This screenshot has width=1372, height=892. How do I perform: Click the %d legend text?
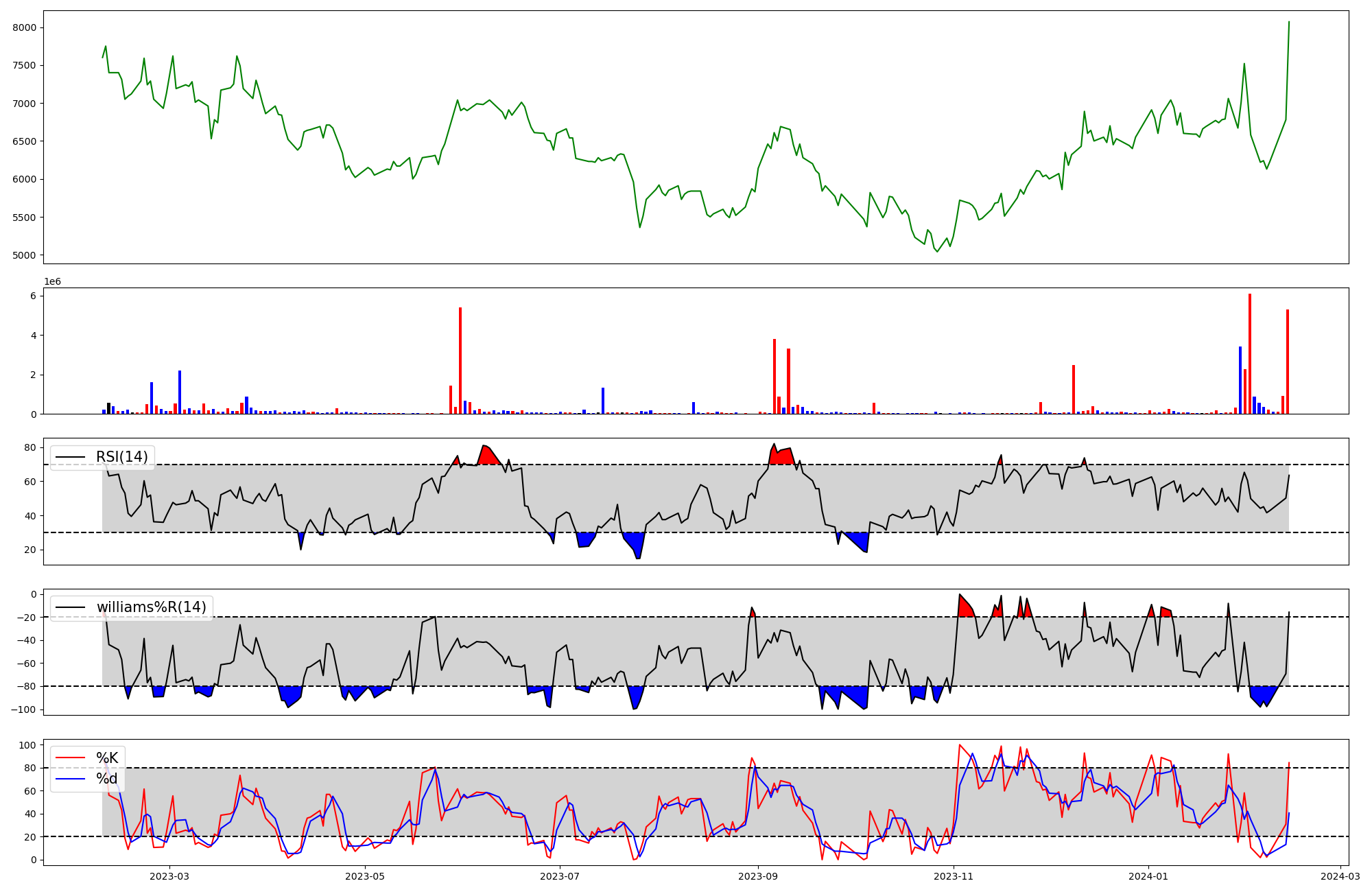coord(107,779)
